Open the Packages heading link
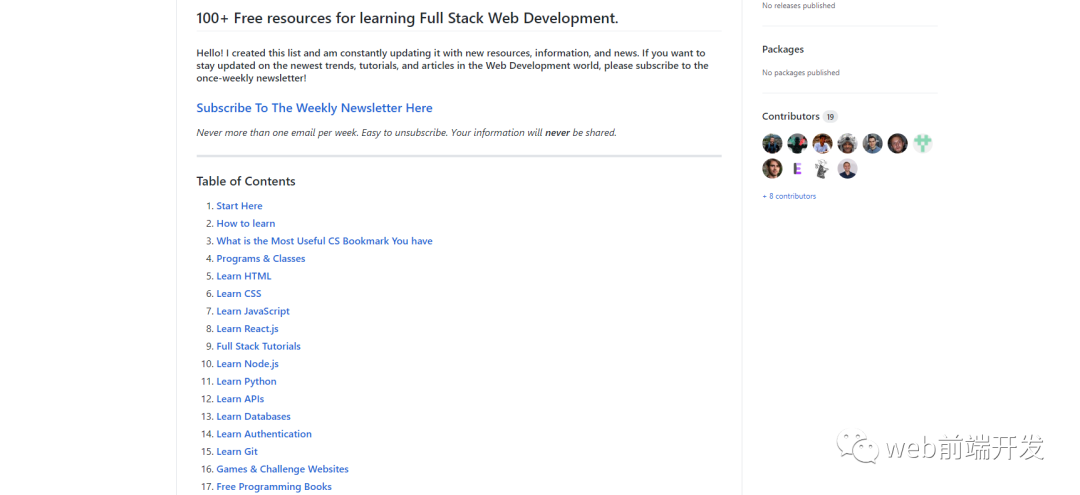Screen dimensions: 1080x495 pyautogui.click(x=783, y=49)
